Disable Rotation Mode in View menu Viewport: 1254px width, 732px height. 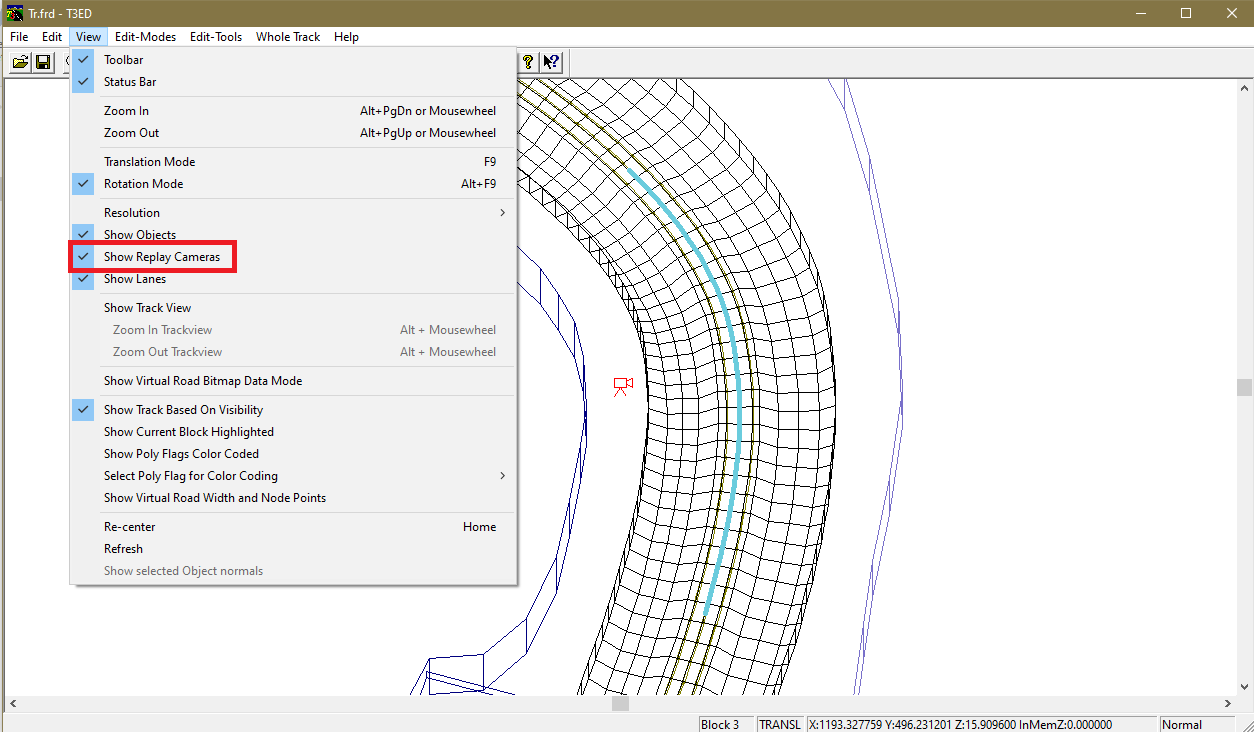[293, 184]
